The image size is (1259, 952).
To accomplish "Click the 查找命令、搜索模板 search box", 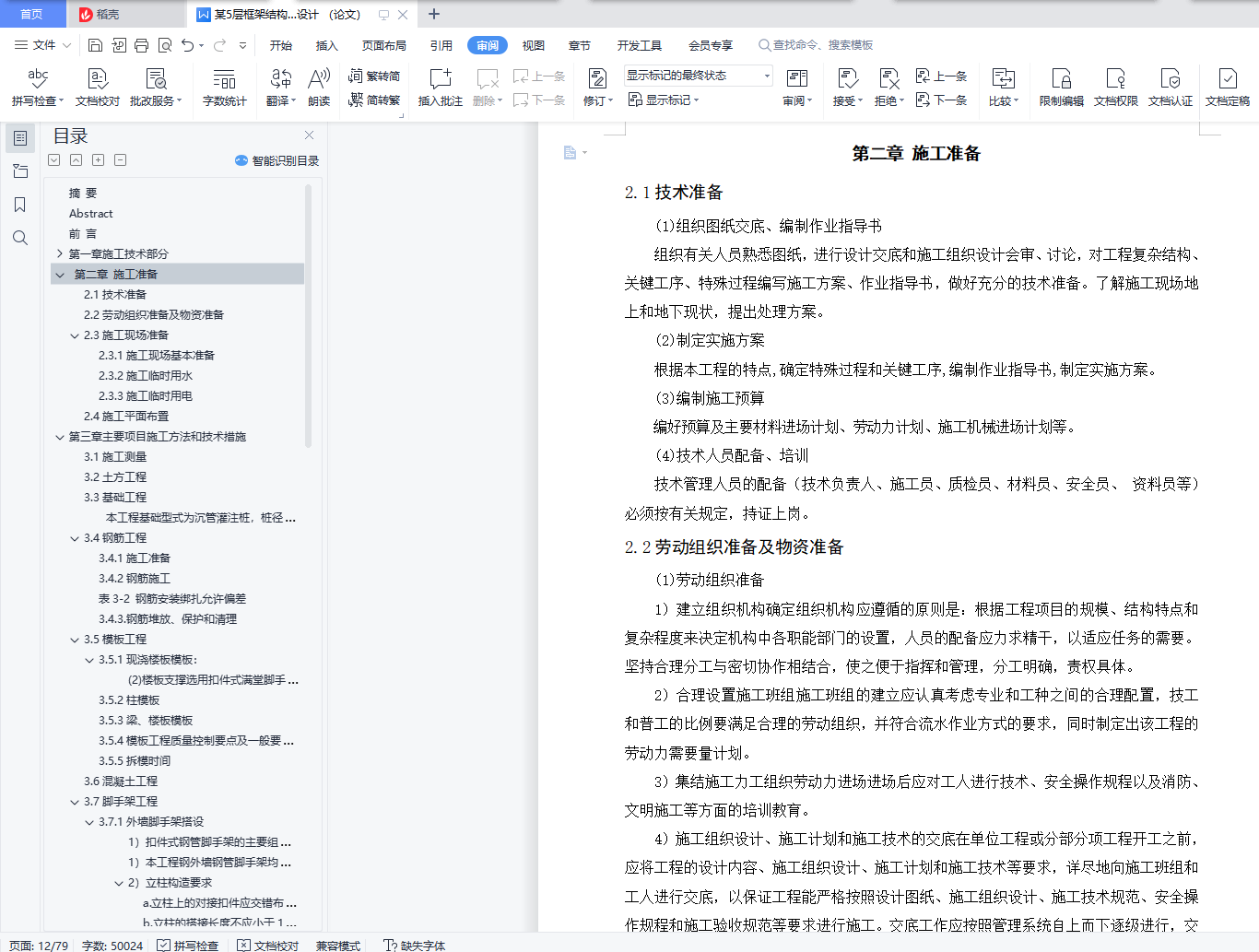I will pyautogui.click(x=816, y=45).
